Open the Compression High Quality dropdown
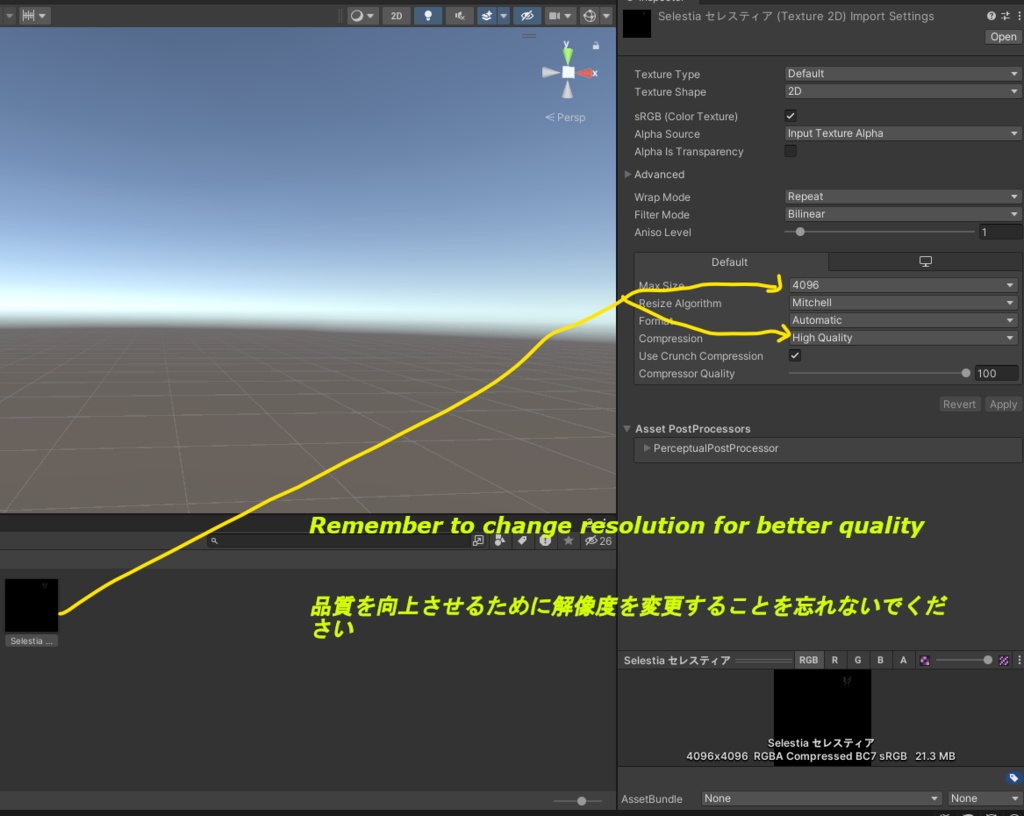 pyautogui.click(x=903, y=338)
